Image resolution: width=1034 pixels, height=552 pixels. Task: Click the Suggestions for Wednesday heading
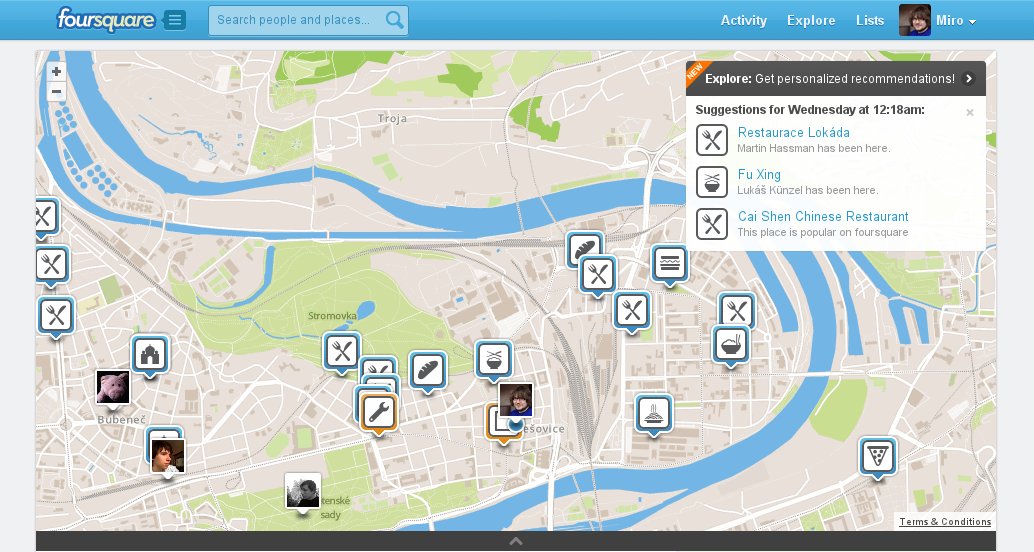pyautogui.click(x=810, y=109)
